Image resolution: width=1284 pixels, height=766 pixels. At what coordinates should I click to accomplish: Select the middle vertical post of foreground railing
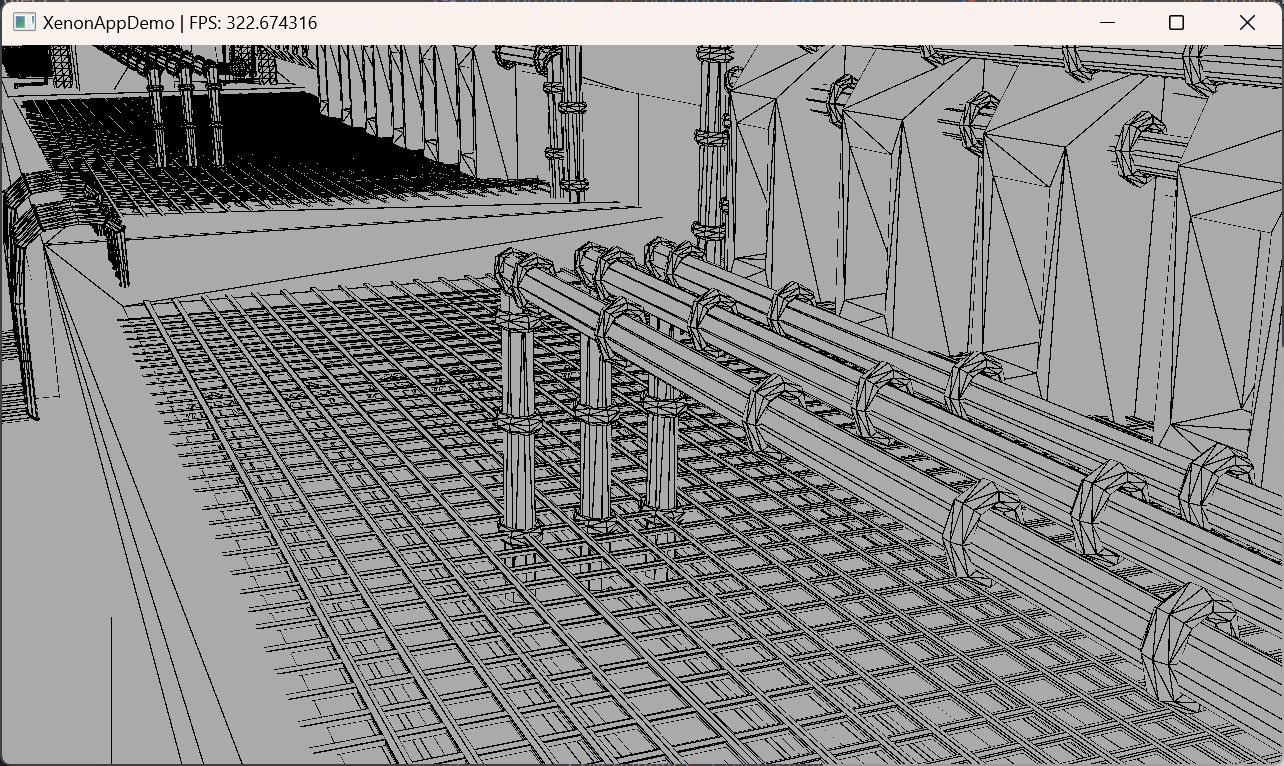pos(594,430)
